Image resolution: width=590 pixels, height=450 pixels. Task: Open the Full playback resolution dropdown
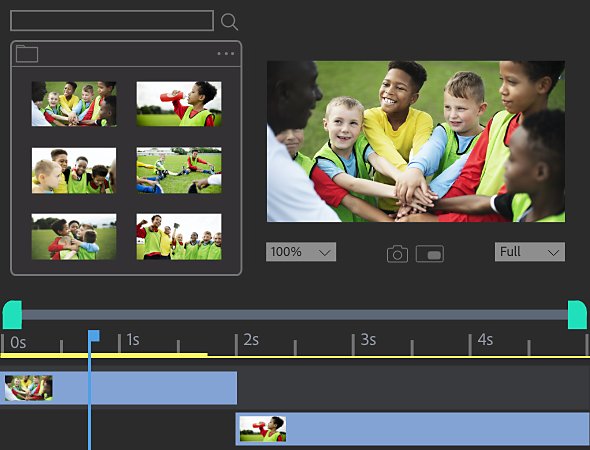point(530,252)
